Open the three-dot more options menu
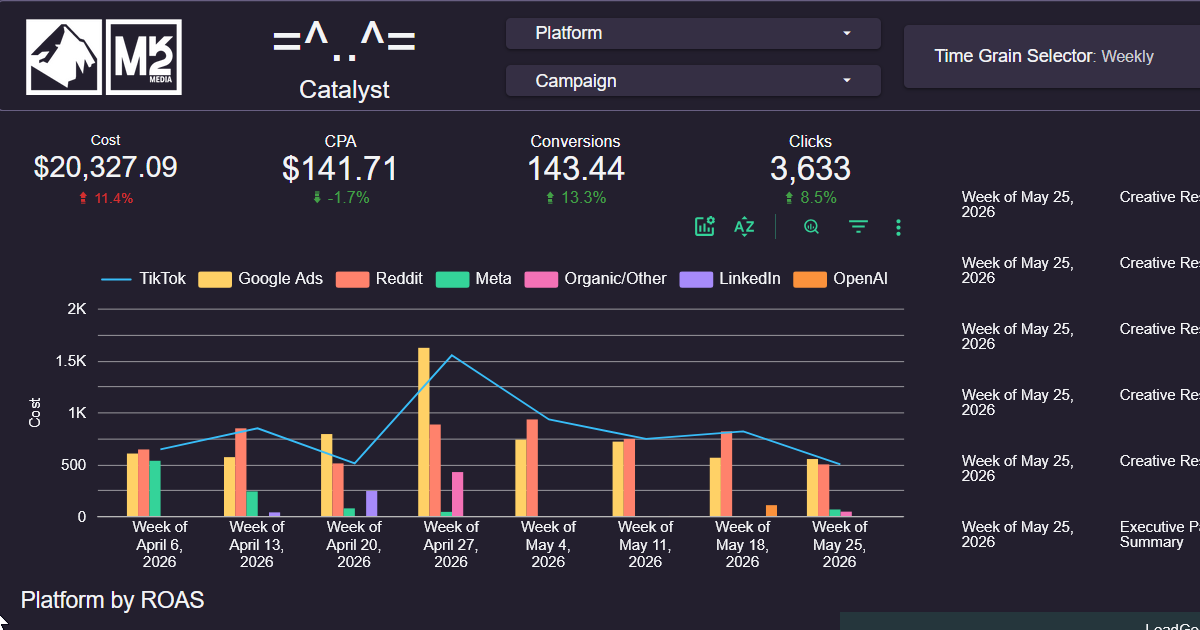Image resolution: width=1200 pixels, height=630 pixels. [898, 228]
